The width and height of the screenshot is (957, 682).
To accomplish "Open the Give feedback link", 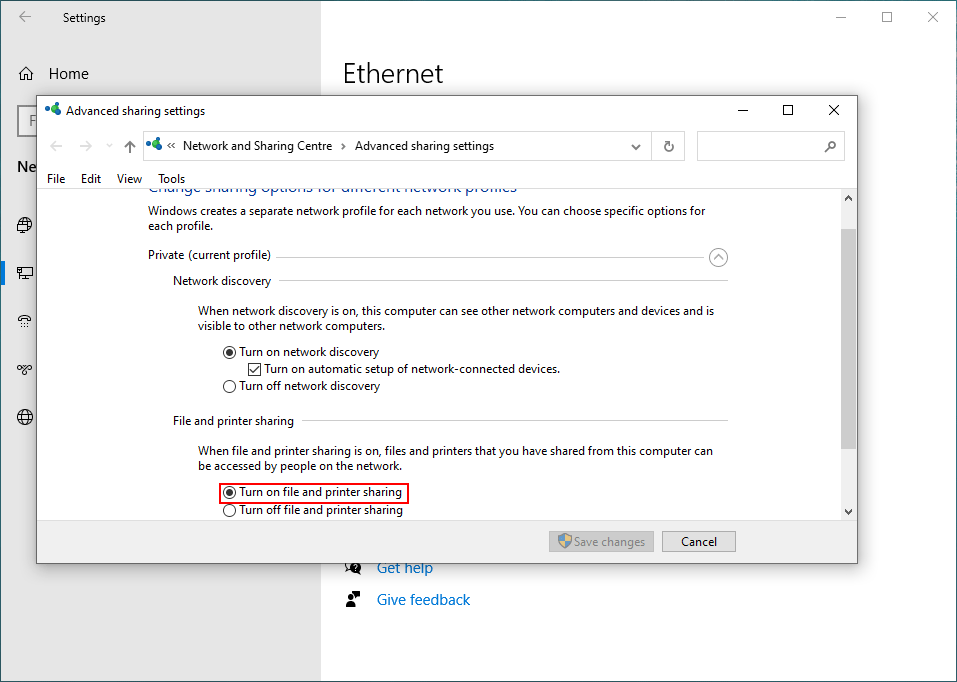I will [423, 599].
